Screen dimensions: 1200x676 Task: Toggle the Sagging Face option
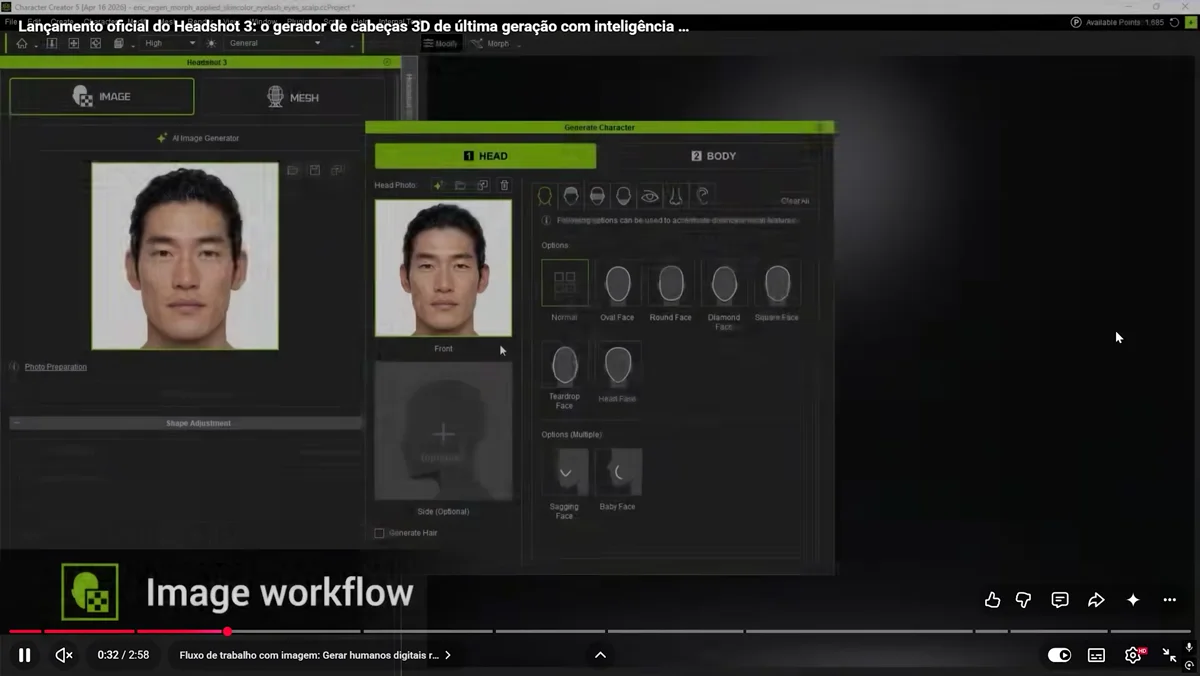pos(565,472)
